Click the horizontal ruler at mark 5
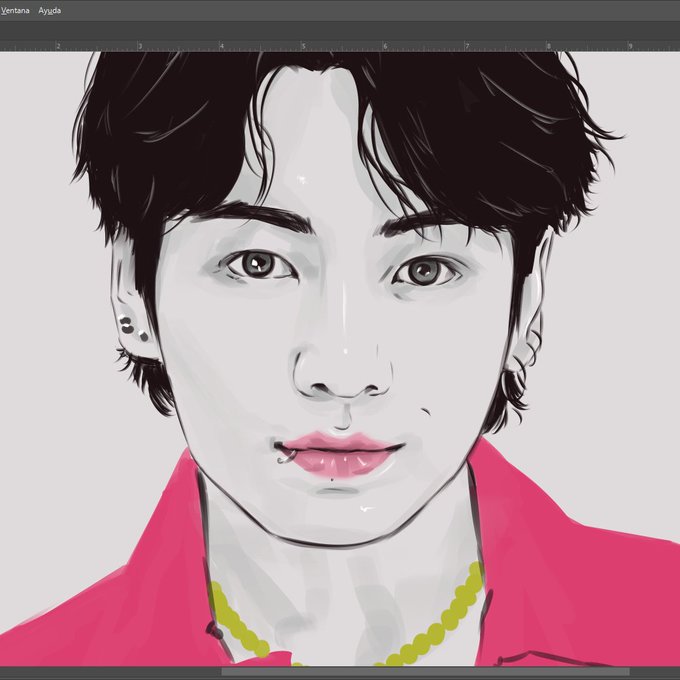The height and width of the screenshot is (680, 680). pyautogui.click(x=303, y=46)
